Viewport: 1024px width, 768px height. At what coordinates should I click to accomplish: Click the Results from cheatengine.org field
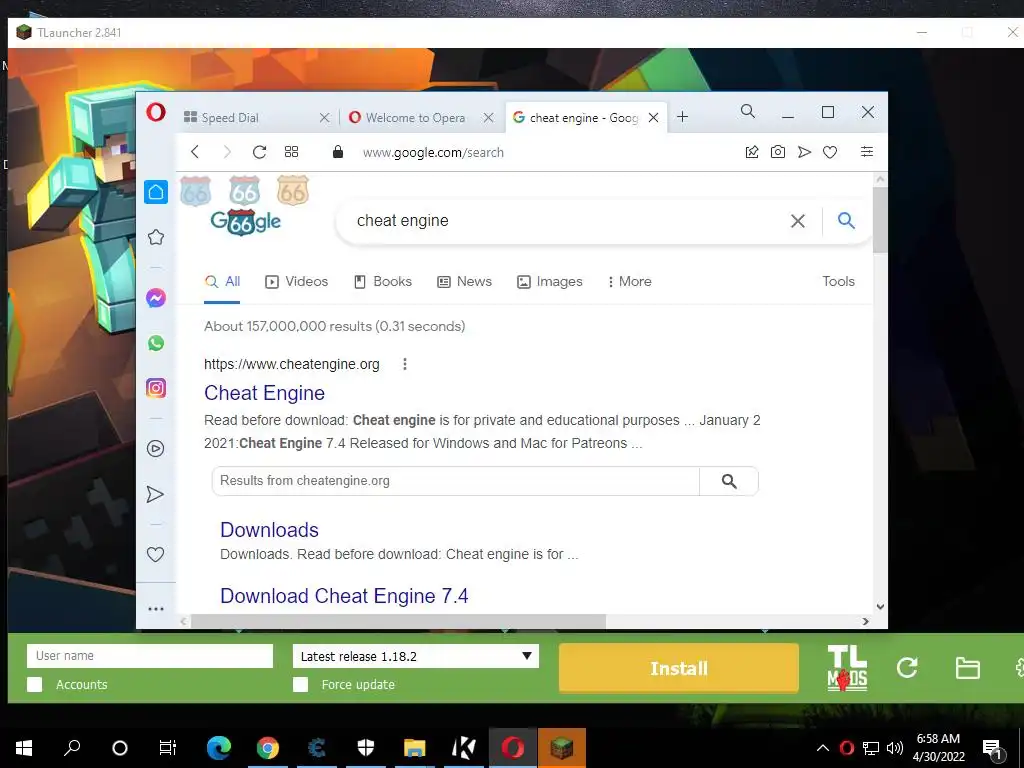[455, 481]
